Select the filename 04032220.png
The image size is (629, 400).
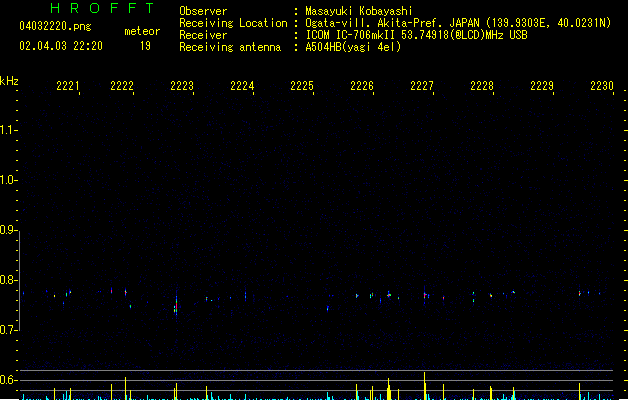click(55, 26)
